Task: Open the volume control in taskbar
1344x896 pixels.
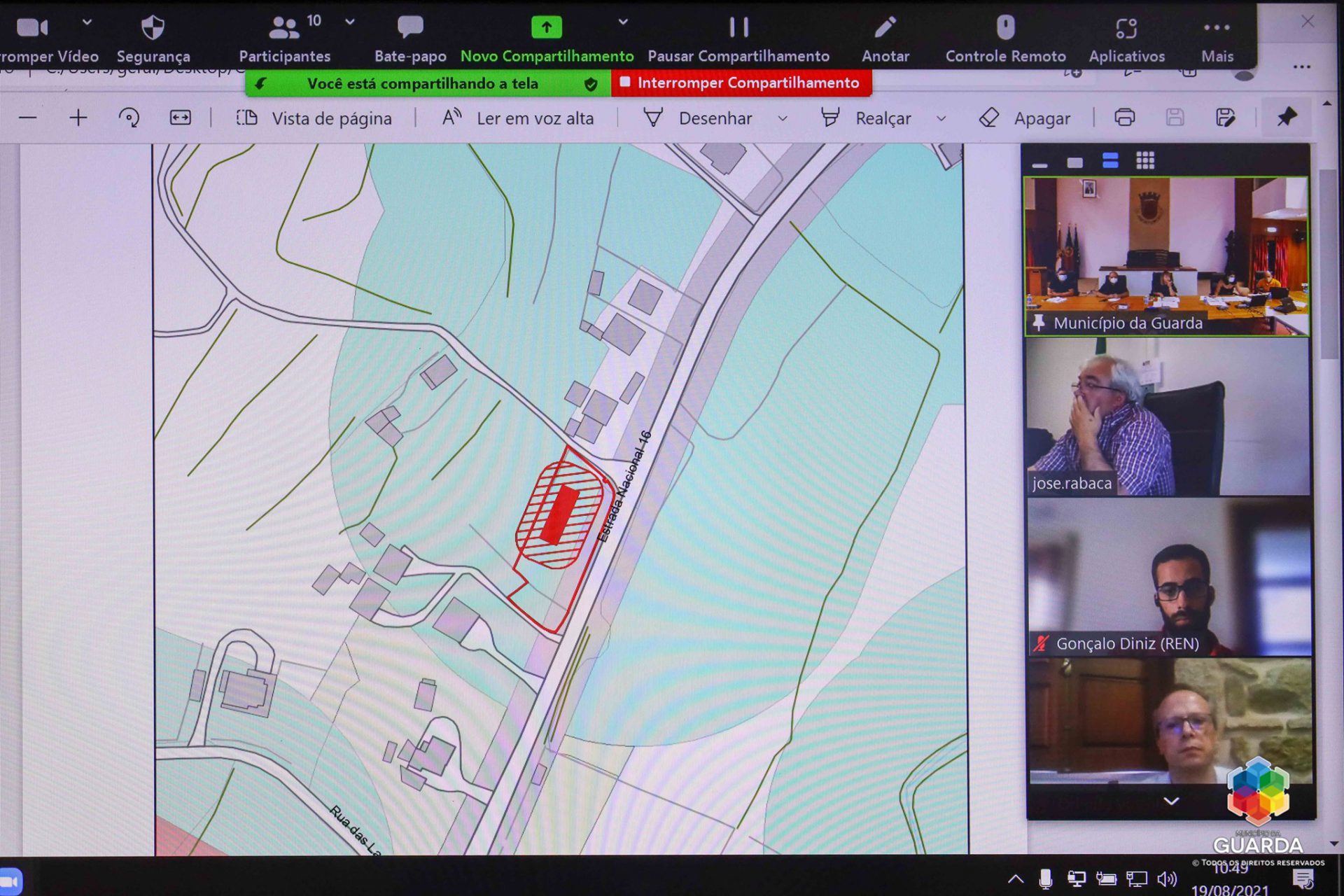Action: 1167,879
